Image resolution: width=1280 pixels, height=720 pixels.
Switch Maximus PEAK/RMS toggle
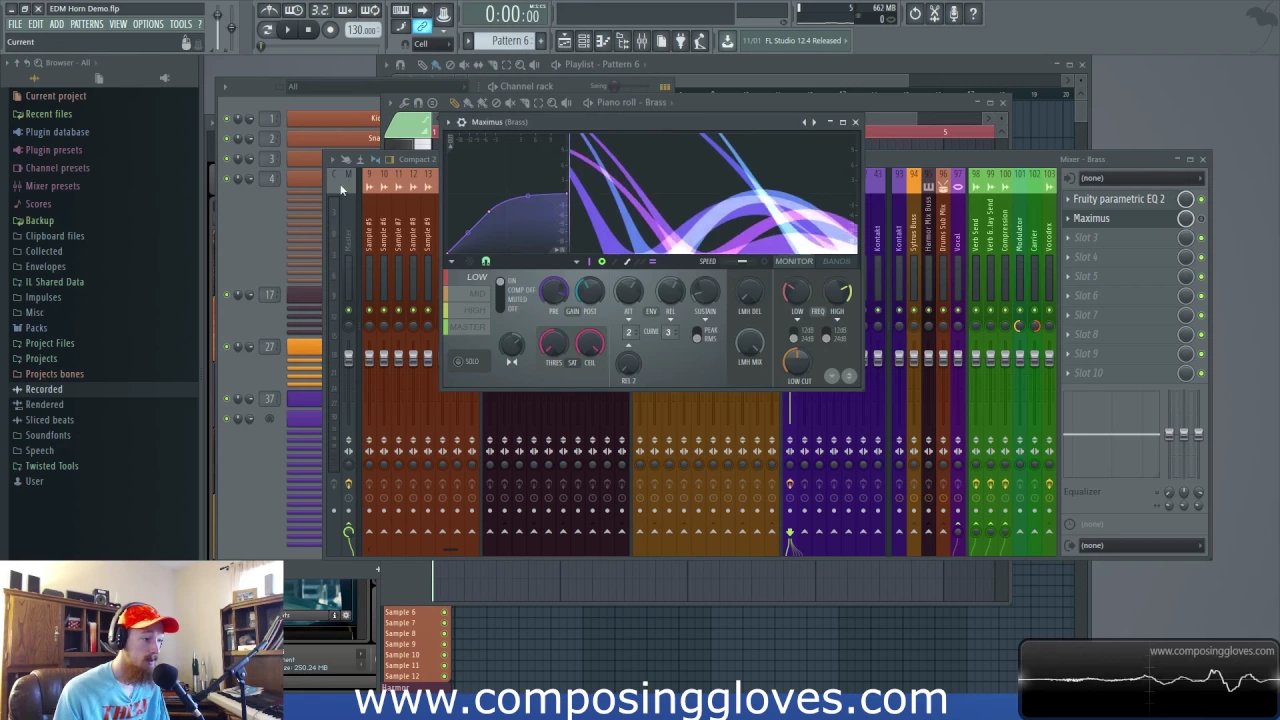pyautogui.click(x=697, y=335)
